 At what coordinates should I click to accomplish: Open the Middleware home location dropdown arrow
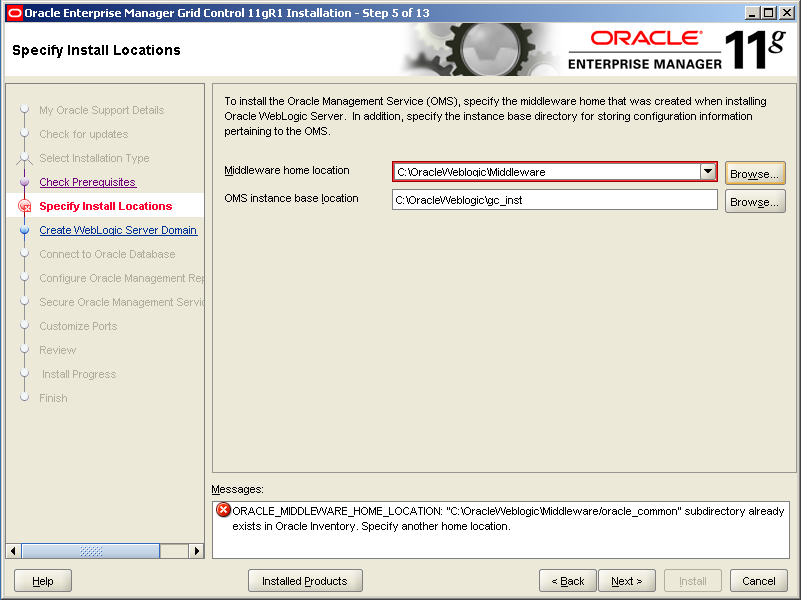point(708,172)
